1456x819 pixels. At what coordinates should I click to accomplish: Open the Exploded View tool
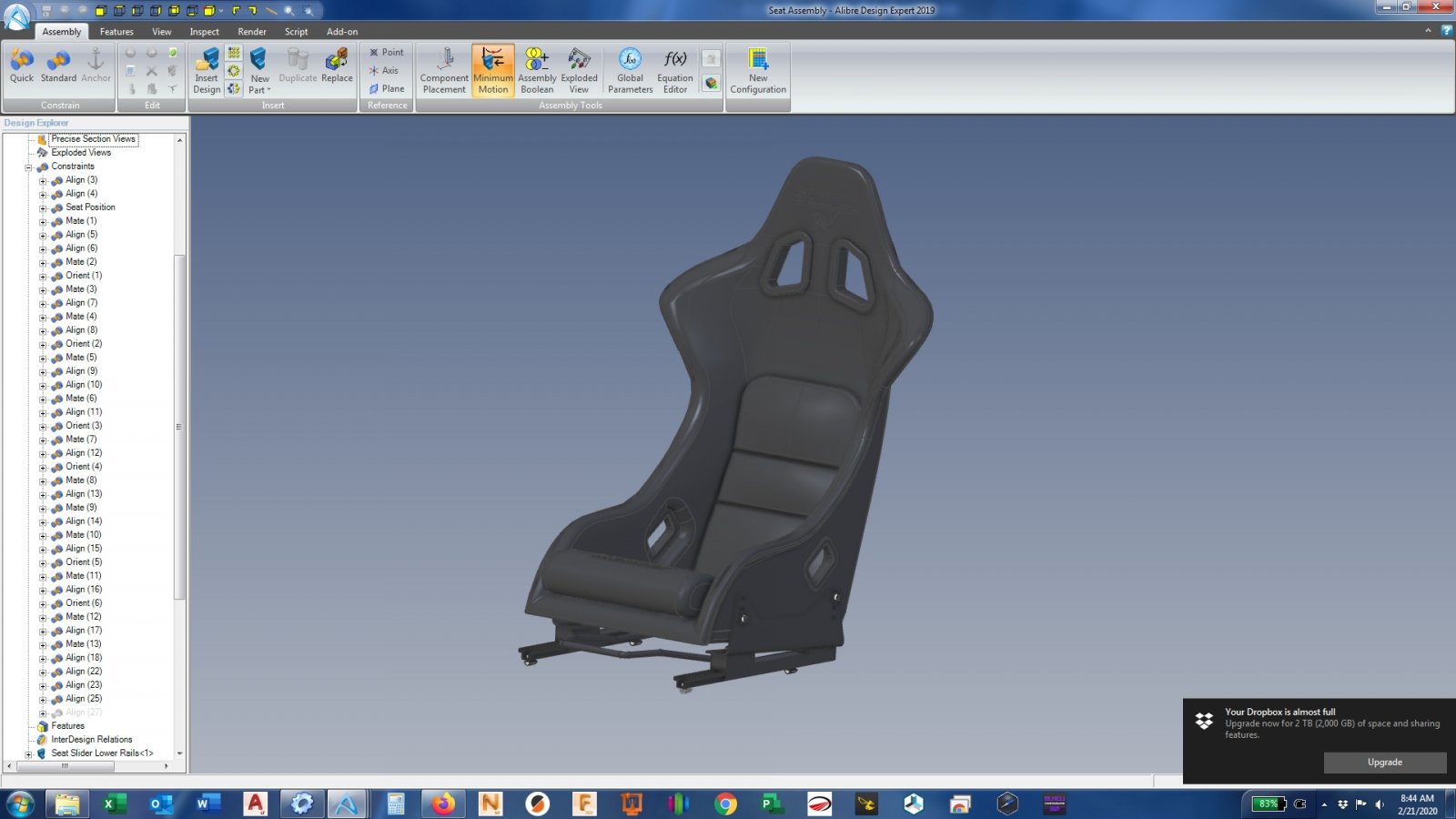pos(579,71)
